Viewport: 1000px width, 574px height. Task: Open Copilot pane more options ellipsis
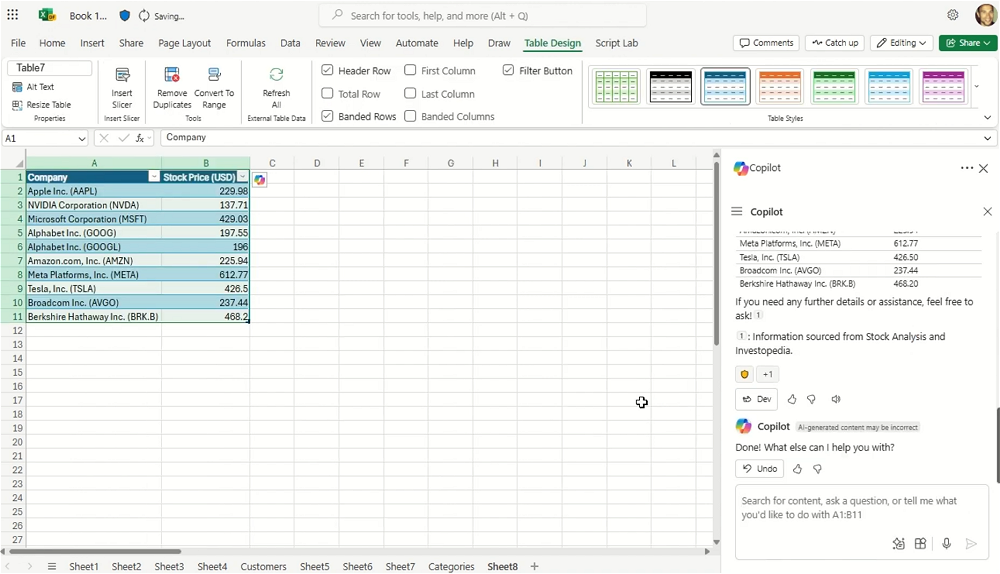pyautogui.click(x=966, y=168)
